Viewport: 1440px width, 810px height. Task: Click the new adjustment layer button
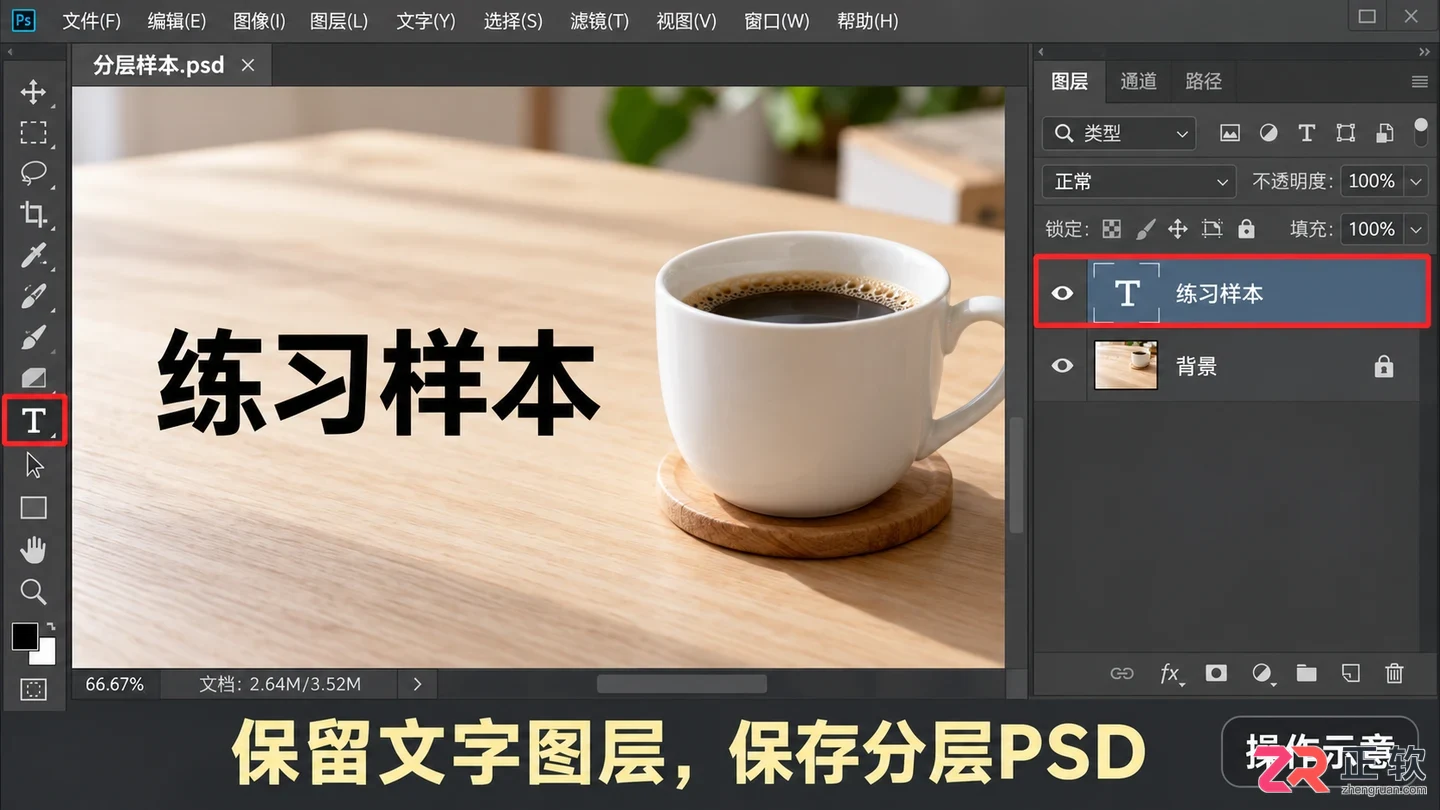[1263, 674]
